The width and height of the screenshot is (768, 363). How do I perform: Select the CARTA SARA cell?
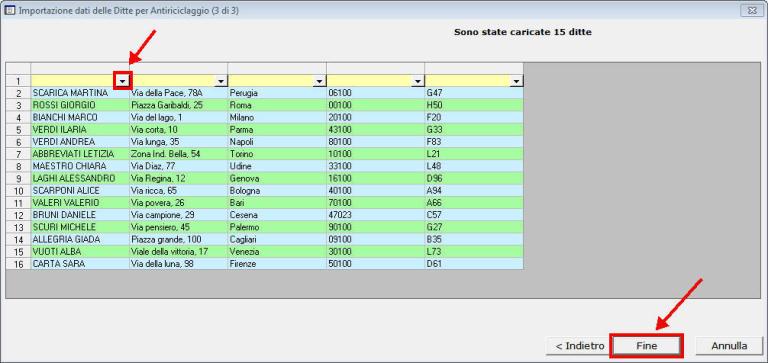coord(80,264)
